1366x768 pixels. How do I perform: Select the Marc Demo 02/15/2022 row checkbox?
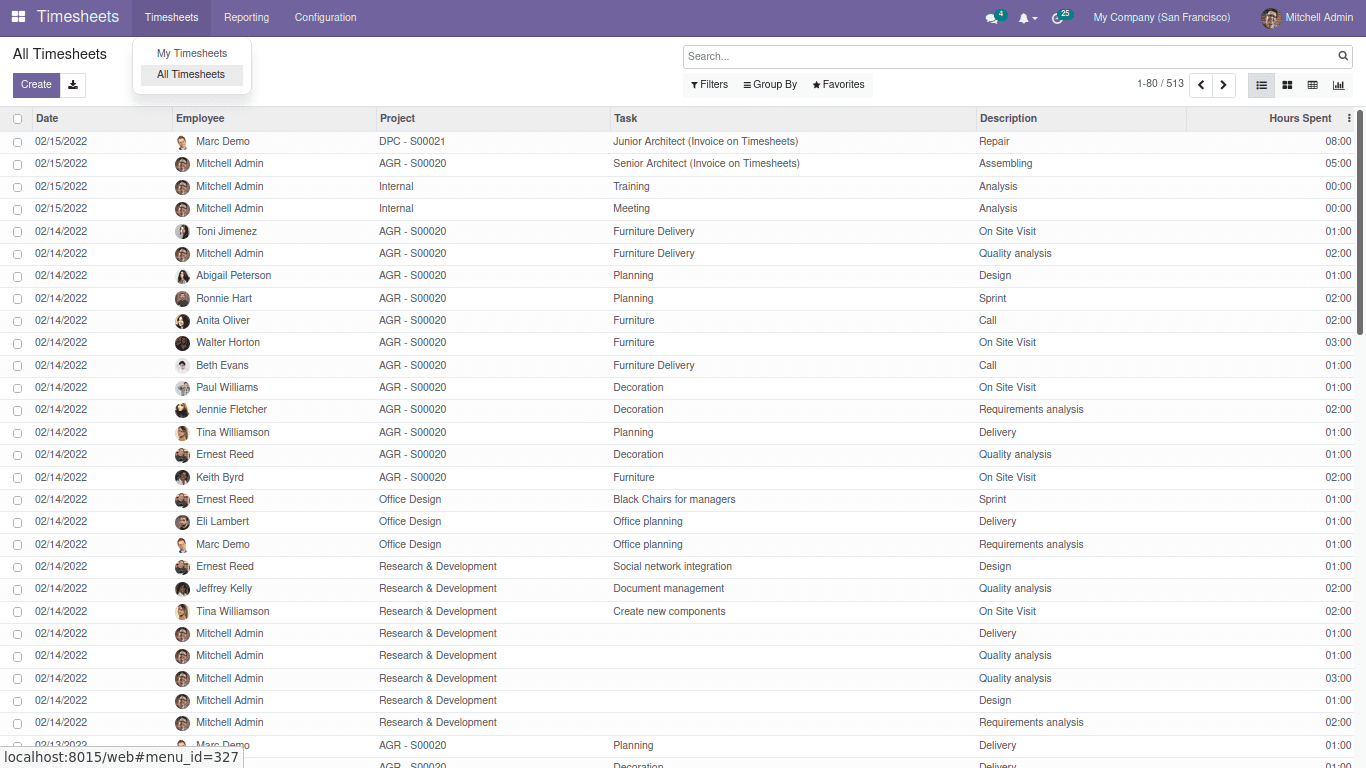click(17, 142)
